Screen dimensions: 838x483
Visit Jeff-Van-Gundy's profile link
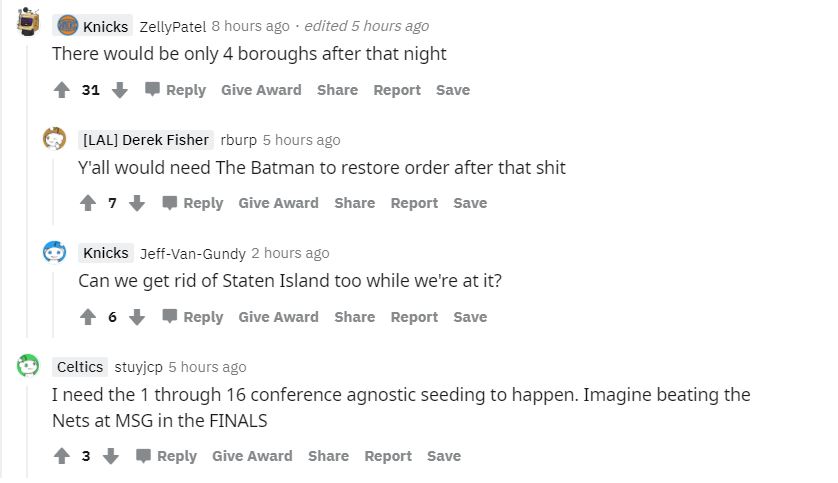(192, 253)
